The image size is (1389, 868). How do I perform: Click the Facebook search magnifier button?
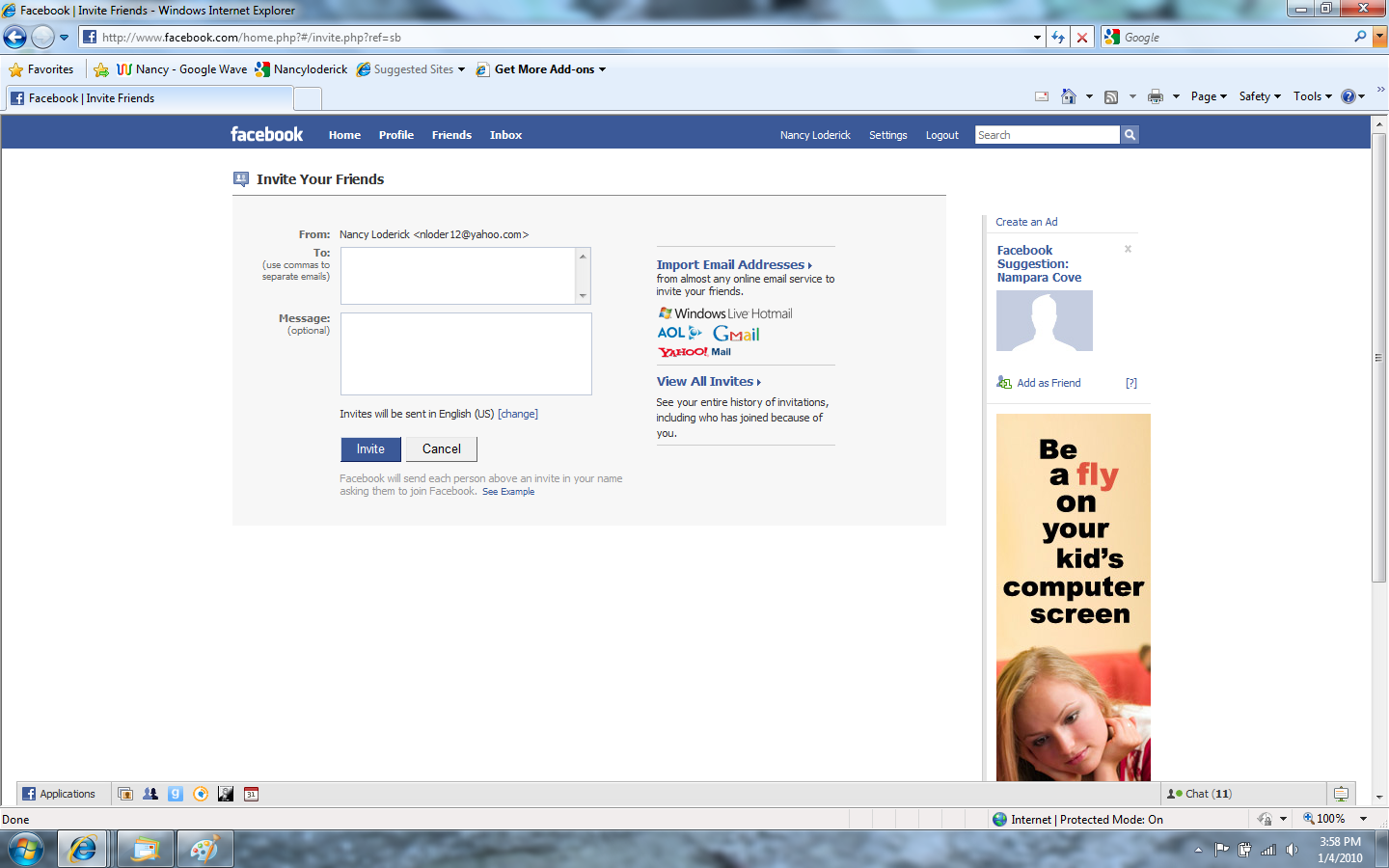1130,135
